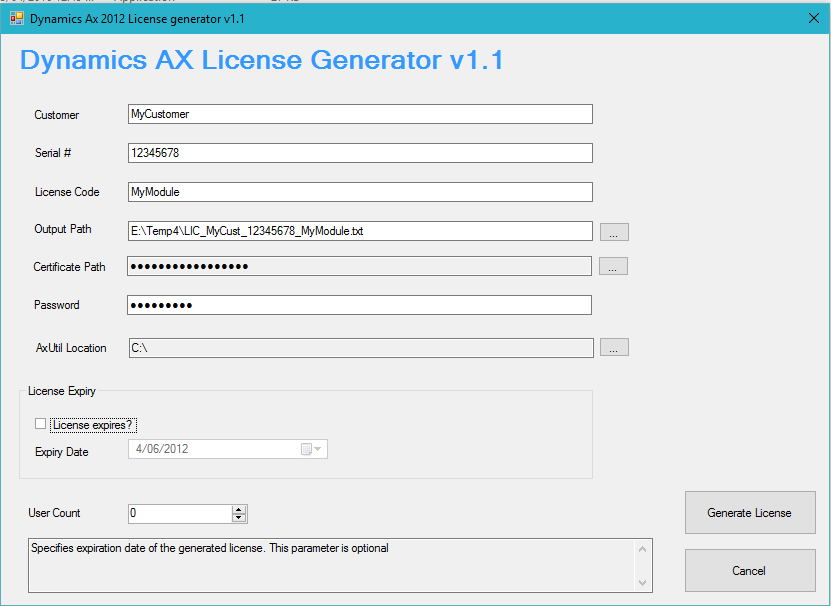Click the Certificate Path field
Screen dimensions: 831x606
tap(359, 266)
